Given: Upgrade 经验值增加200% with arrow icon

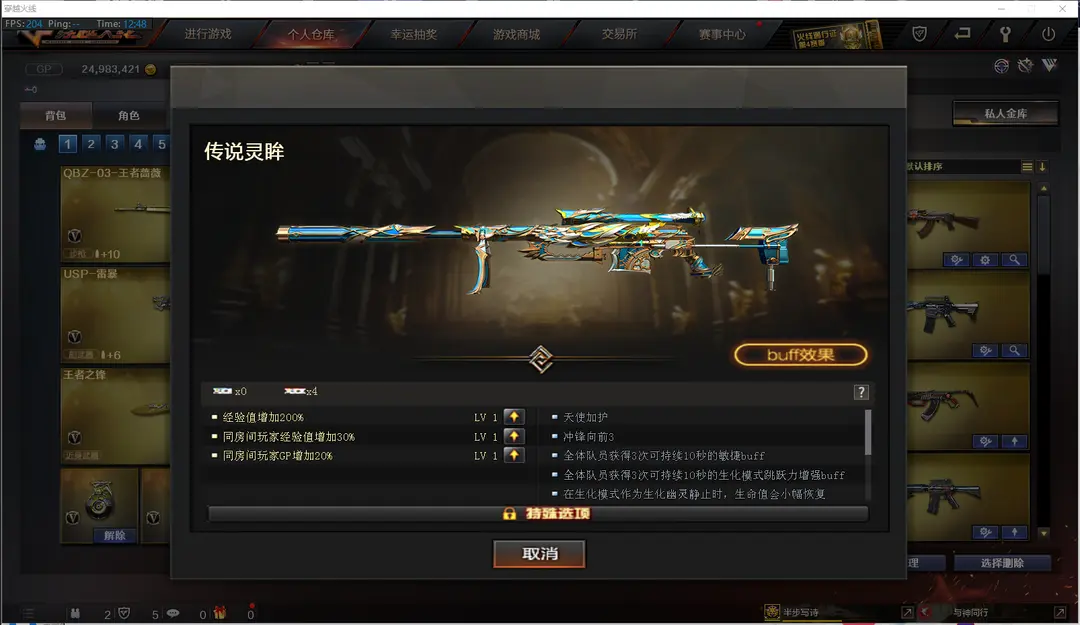Looking at the screenshot, I should coord(514,417).
